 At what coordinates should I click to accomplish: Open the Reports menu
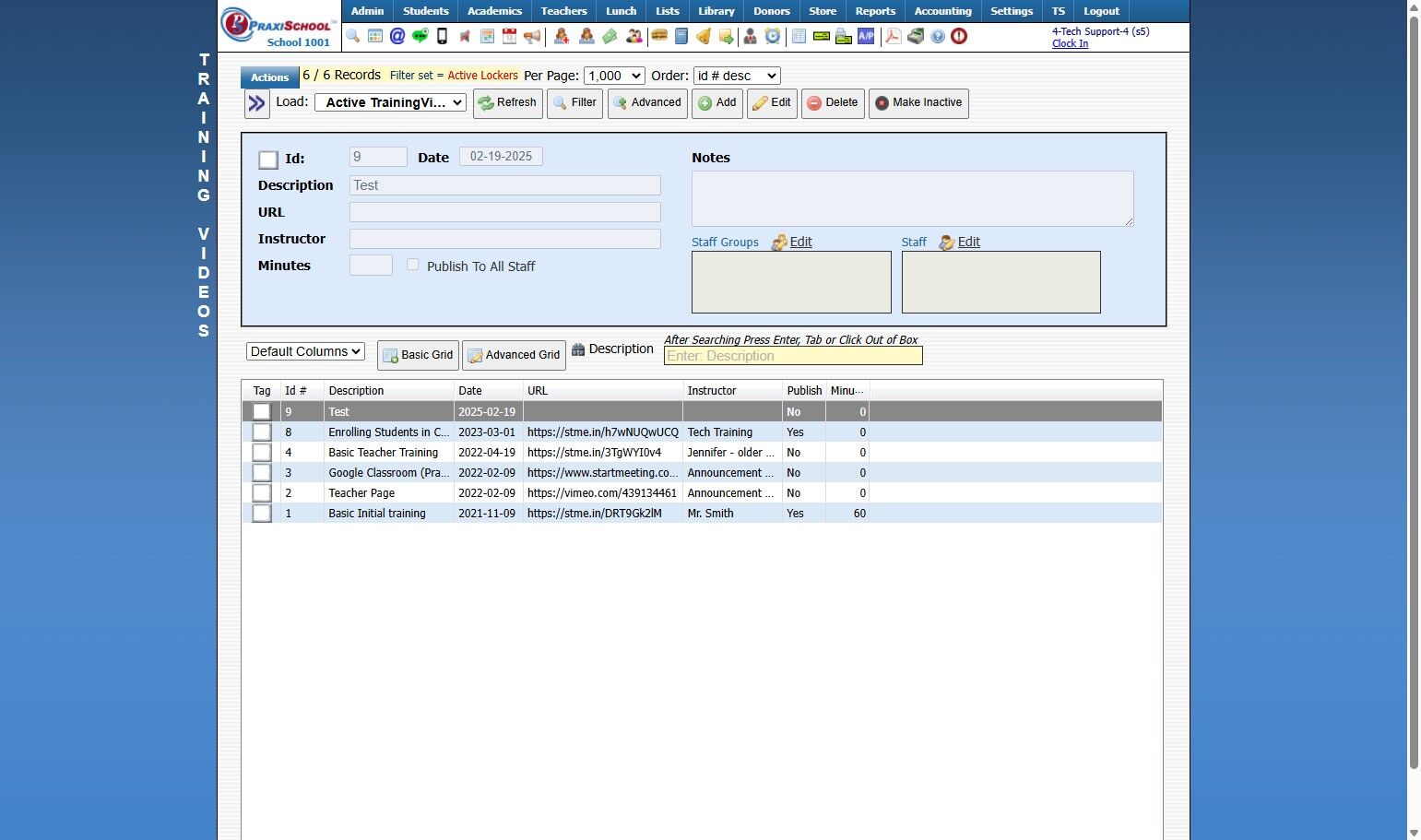tap(875, 11)
